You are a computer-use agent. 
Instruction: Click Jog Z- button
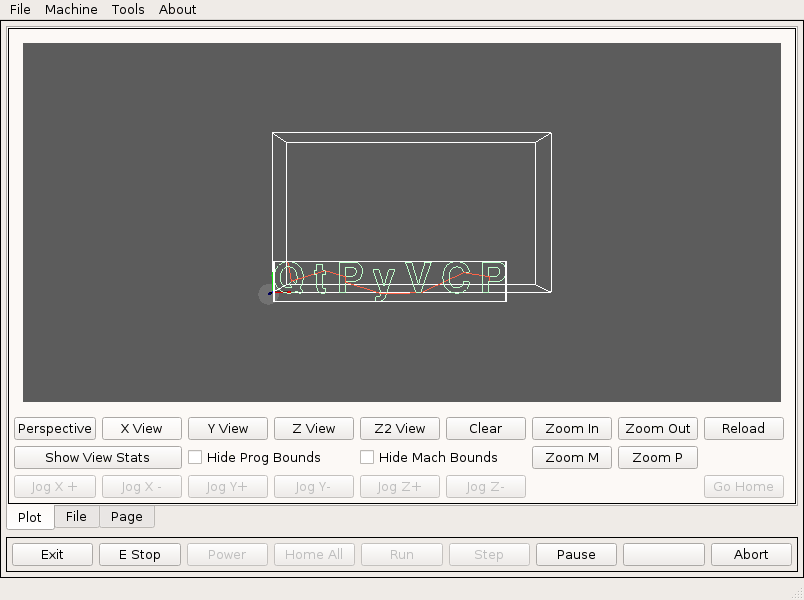click(486, 487)
